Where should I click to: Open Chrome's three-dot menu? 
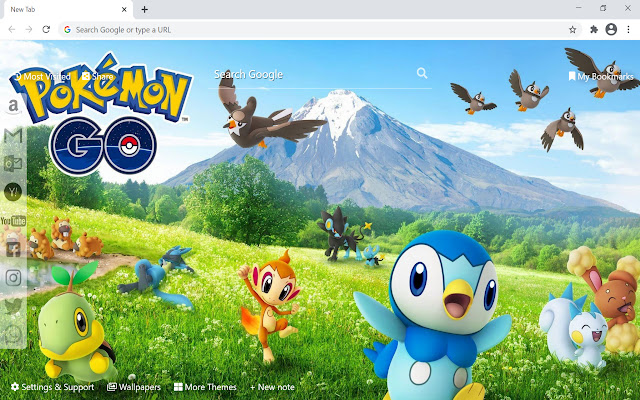629,29
